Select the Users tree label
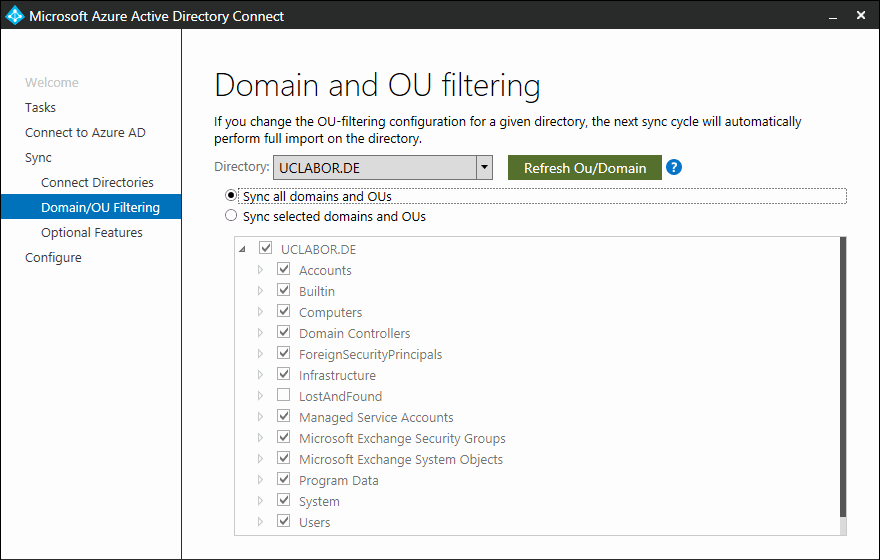 [314, 522]
